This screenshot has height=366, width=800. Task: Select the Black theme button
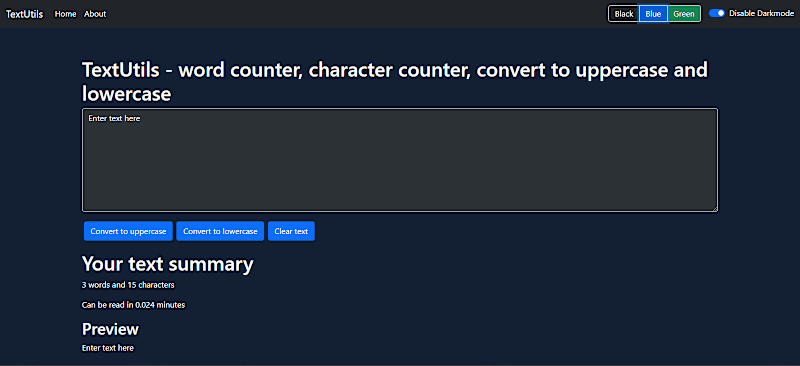pyautogui.click(x=624, y=14)
